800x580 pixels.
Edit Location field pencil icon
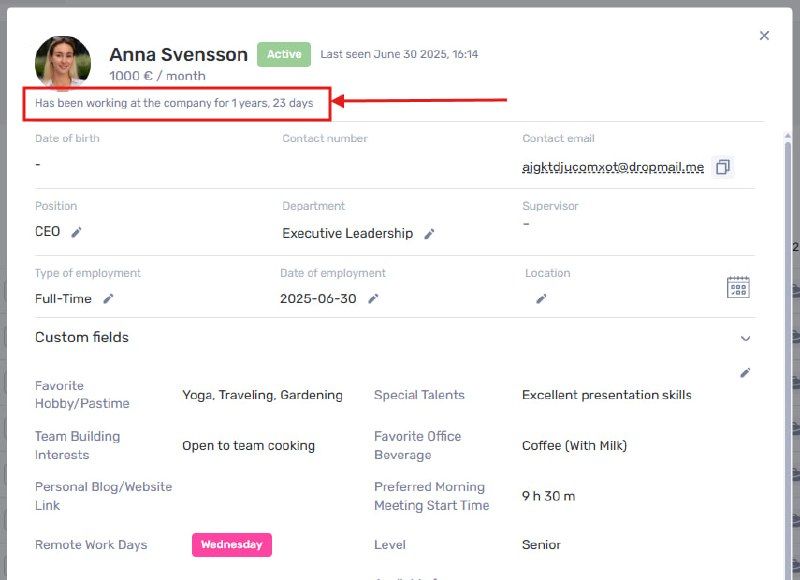(541, 299)
